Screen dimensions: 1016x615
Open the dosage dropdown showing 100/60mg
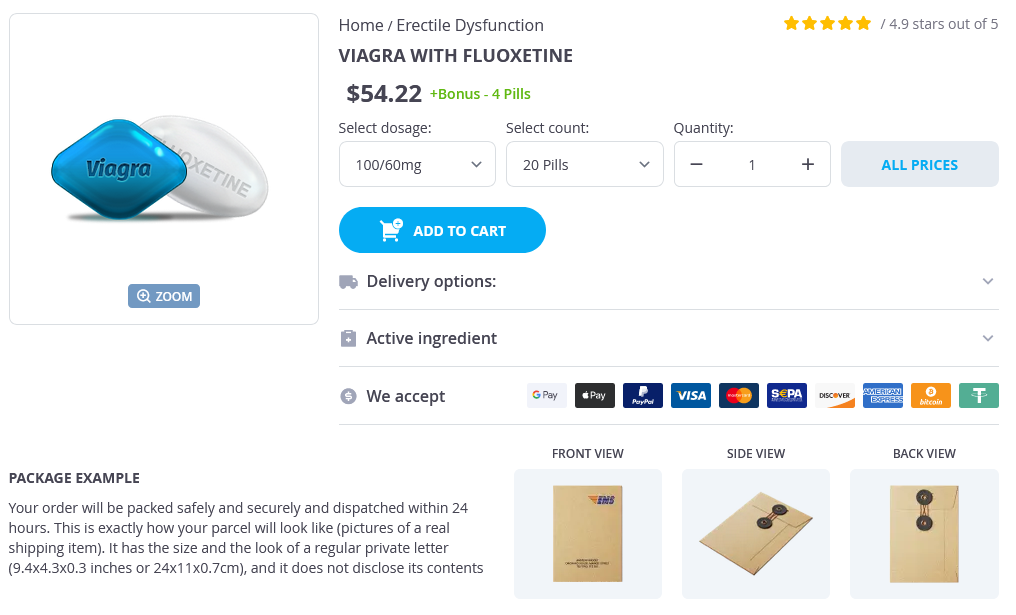tap(417, 165)
